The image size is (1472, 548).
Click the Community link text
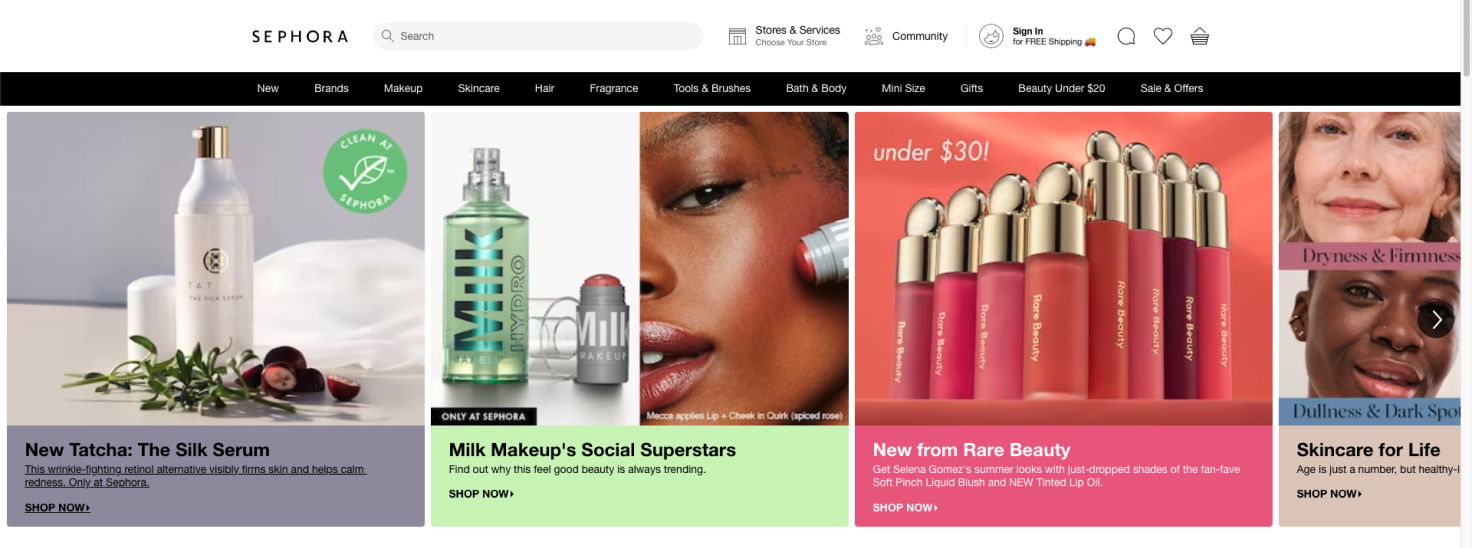coord(919,36)
